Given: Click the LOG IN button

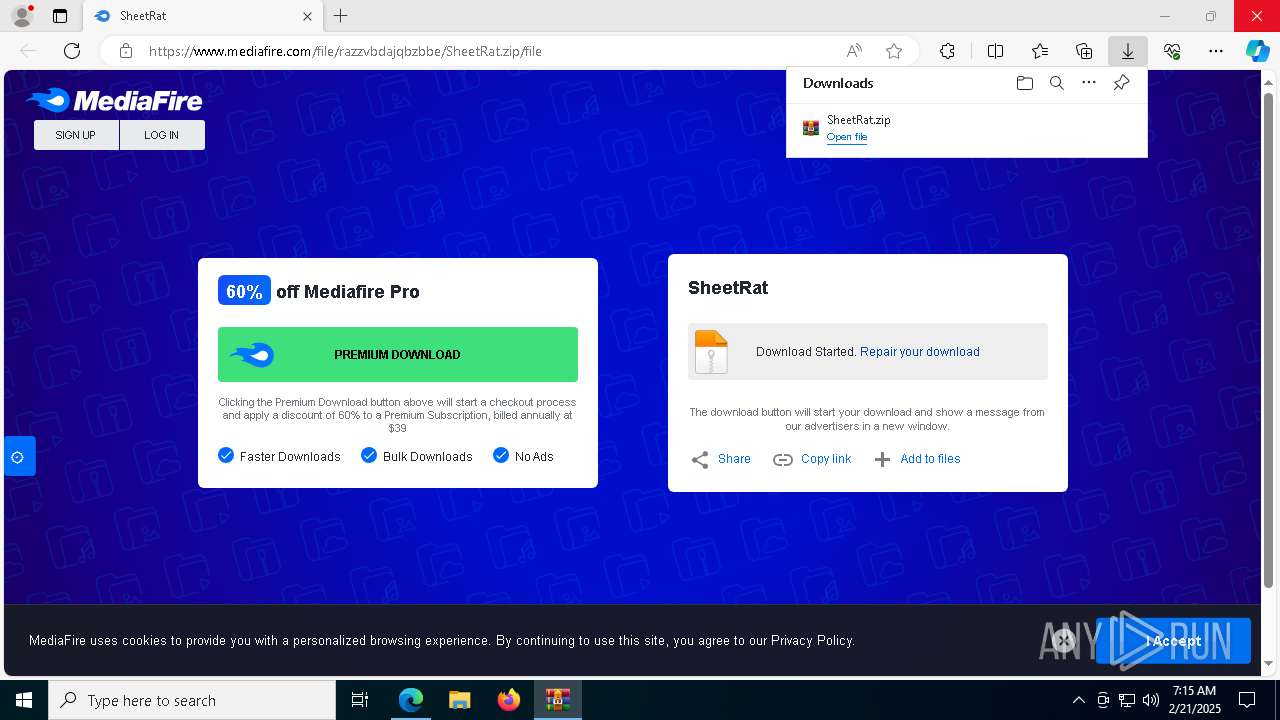Looking at the screenshot, I should (x=162, y=135).
